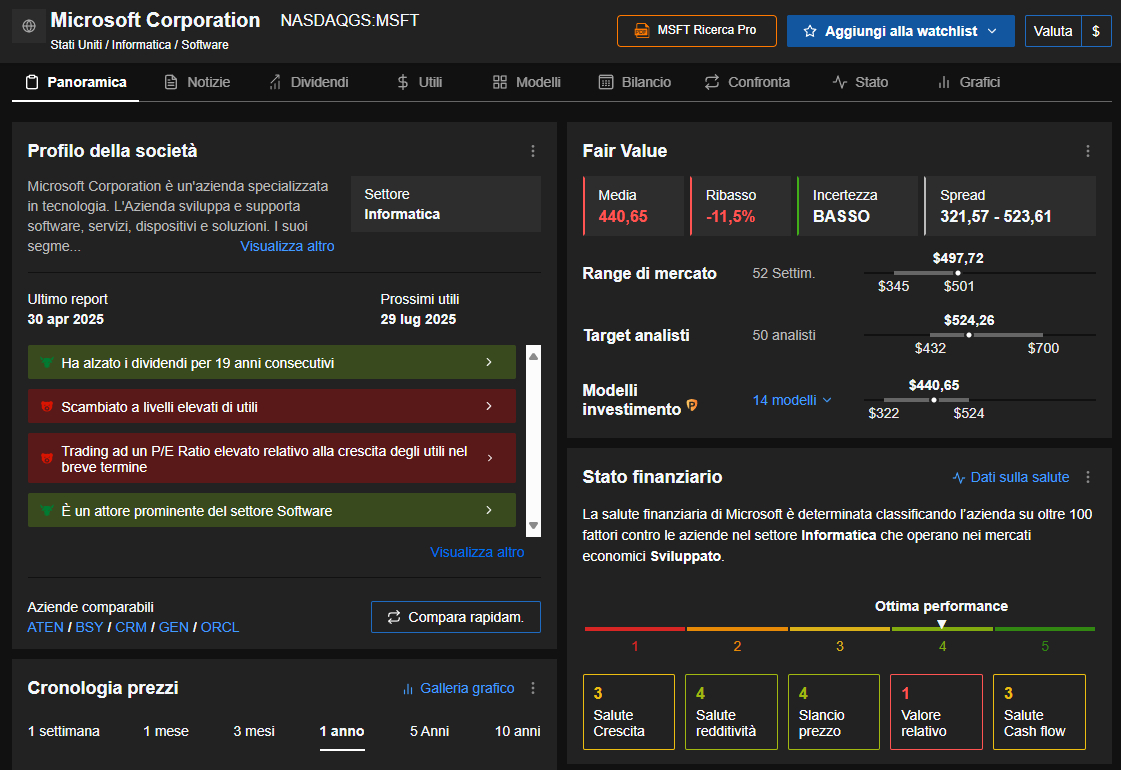The height and width of the screenshot is (770, 1121).
Task: Show more insights via Visualizza altro
Action: pos(477,552)
